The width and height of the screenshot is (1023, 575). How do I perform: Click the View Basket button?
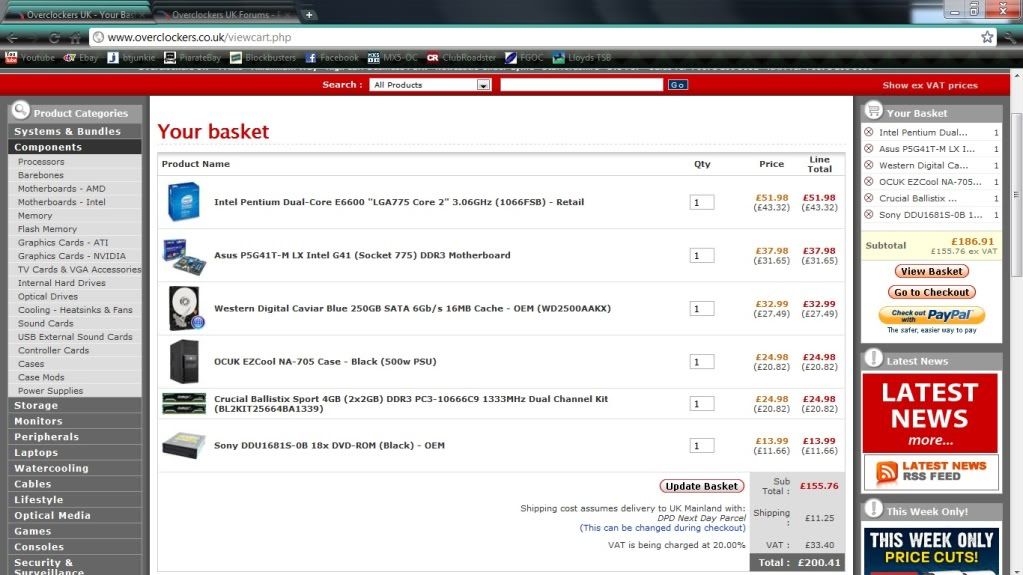[931, 271]
